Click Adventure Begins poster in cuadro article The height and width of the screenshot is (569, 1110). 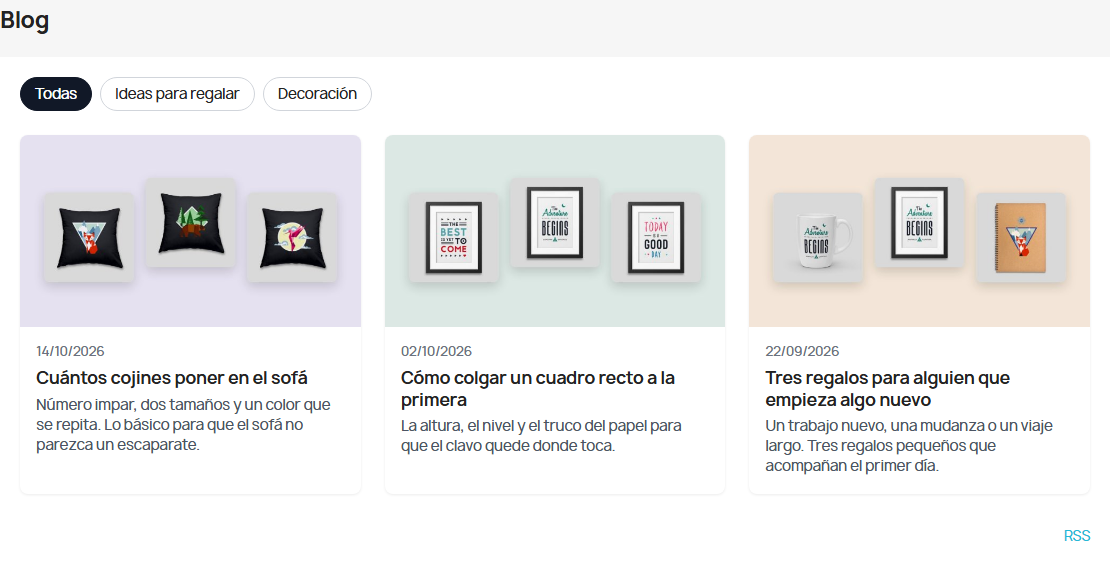(x=555, y=222)
